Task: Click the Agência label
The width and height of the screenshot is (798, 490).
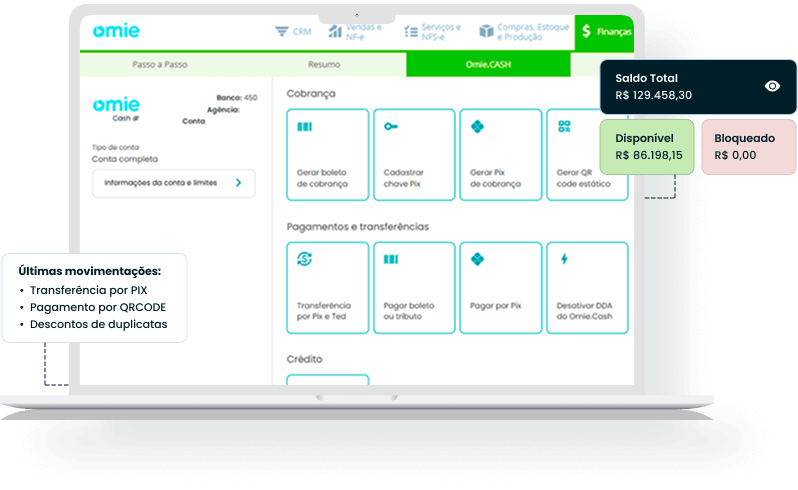Action: [x=223, y=110]
